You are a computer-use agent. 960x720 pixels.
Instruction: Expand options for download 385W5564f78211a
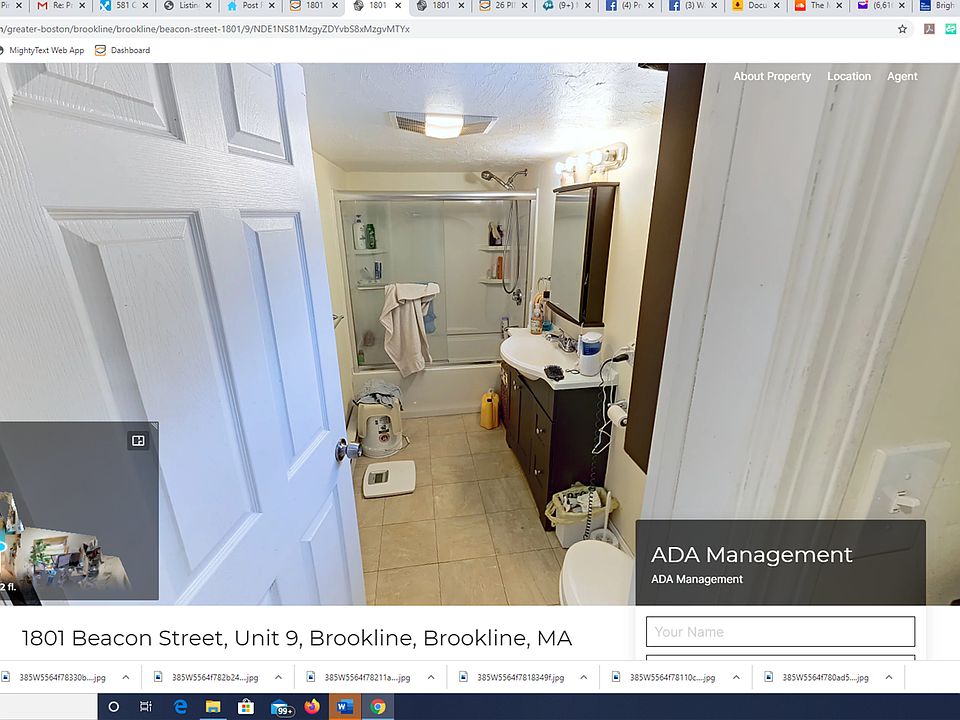[x=431, y=677]
